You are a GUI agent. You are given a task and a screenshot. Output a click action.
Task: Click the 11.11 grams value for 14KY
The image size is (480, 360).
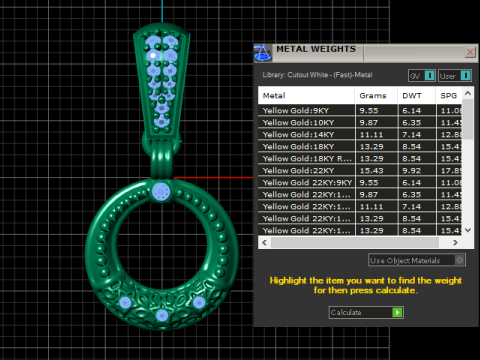click(376, 134)
